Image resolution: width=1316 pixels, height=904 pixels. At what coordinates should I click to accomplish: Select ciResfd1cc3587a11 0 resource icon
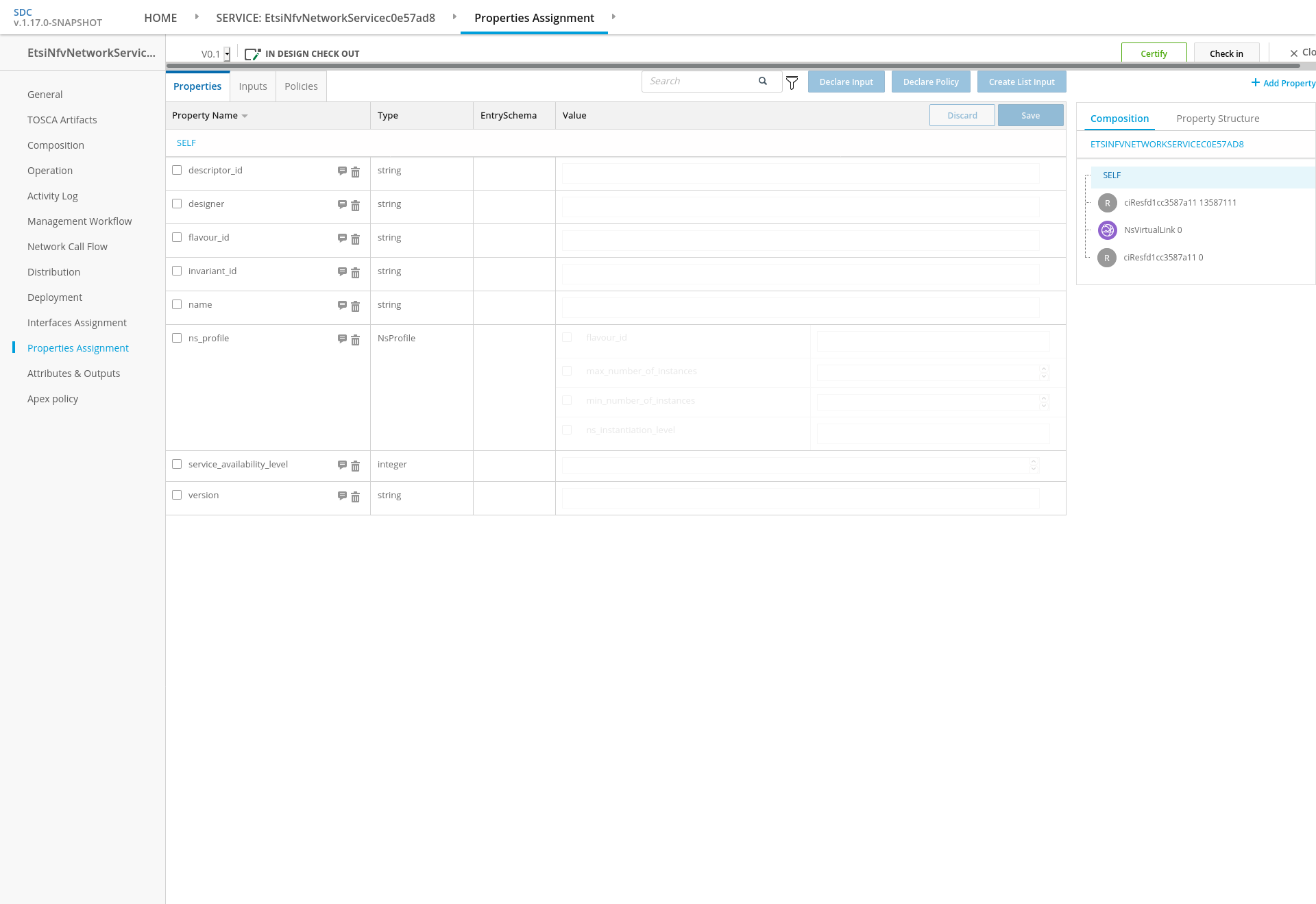(1107, 258)
